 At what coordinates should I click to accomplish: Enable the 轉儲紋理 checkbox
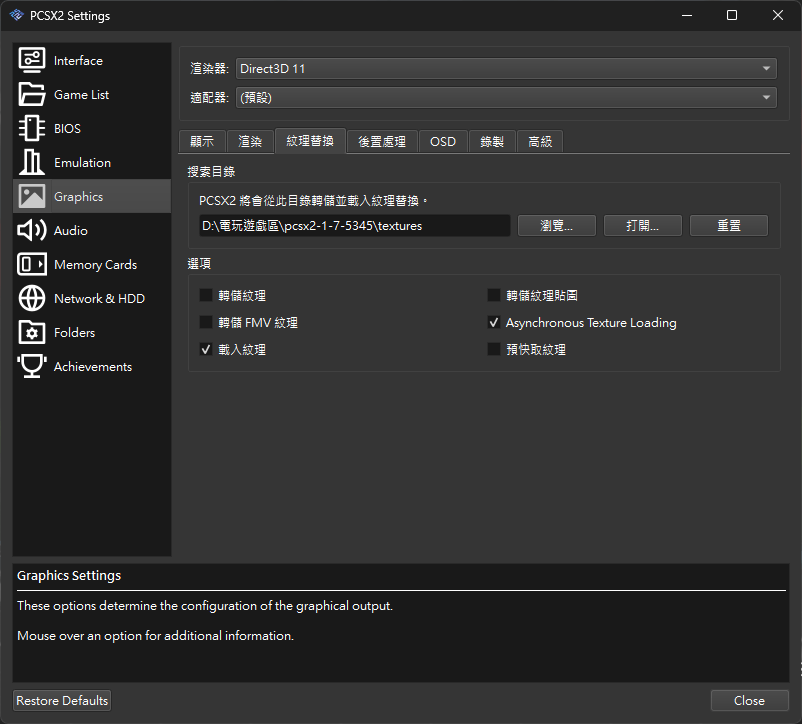click(x=206, y=296)
